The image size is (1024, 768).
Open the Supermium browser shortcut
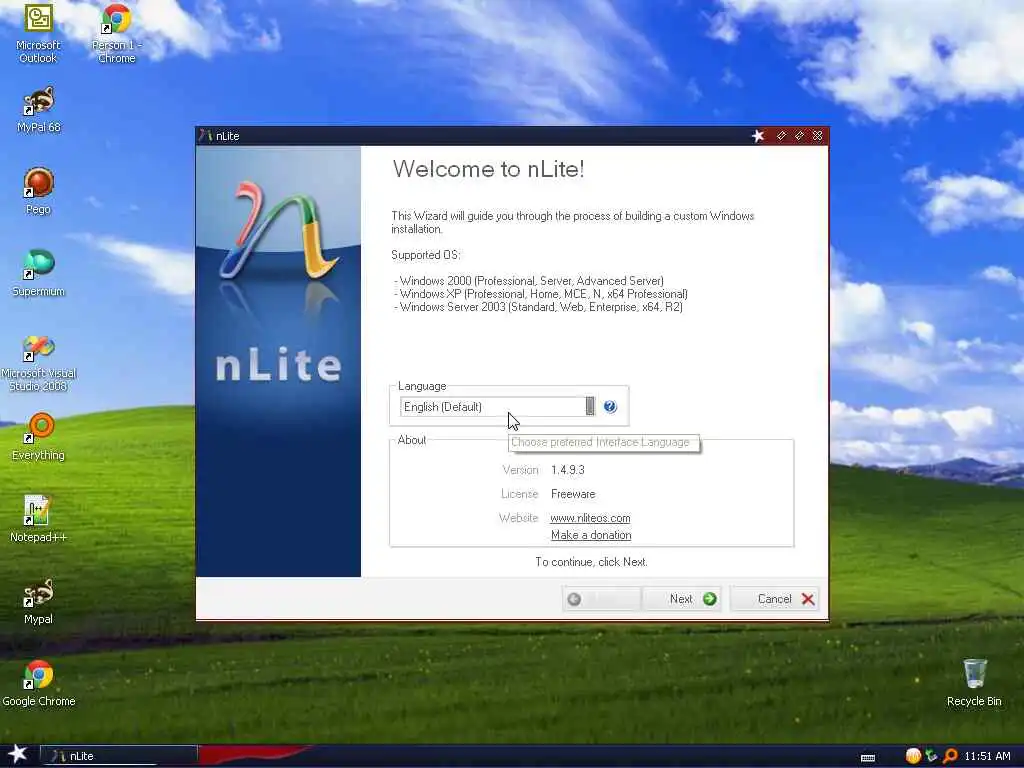click(39, 273)
